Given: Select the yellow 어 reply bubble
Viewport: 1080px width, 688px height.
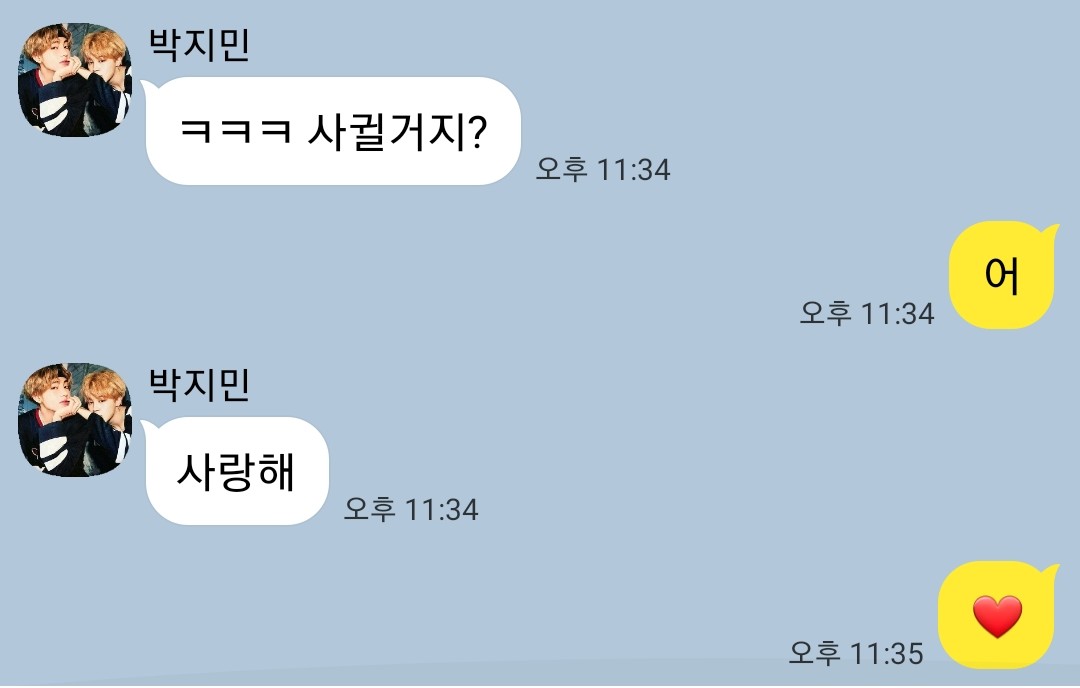Looking at the screenshot, I should pyautogui.click(x=1003, y=275).
